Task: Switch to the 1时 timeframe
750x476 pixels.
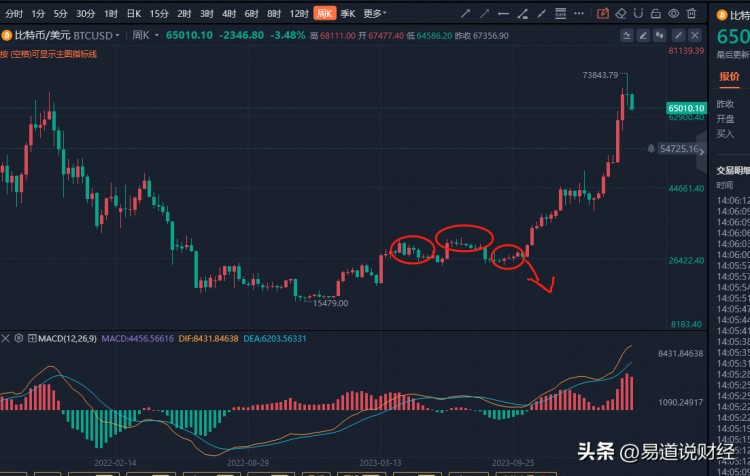Action: (x=111, y=14)
